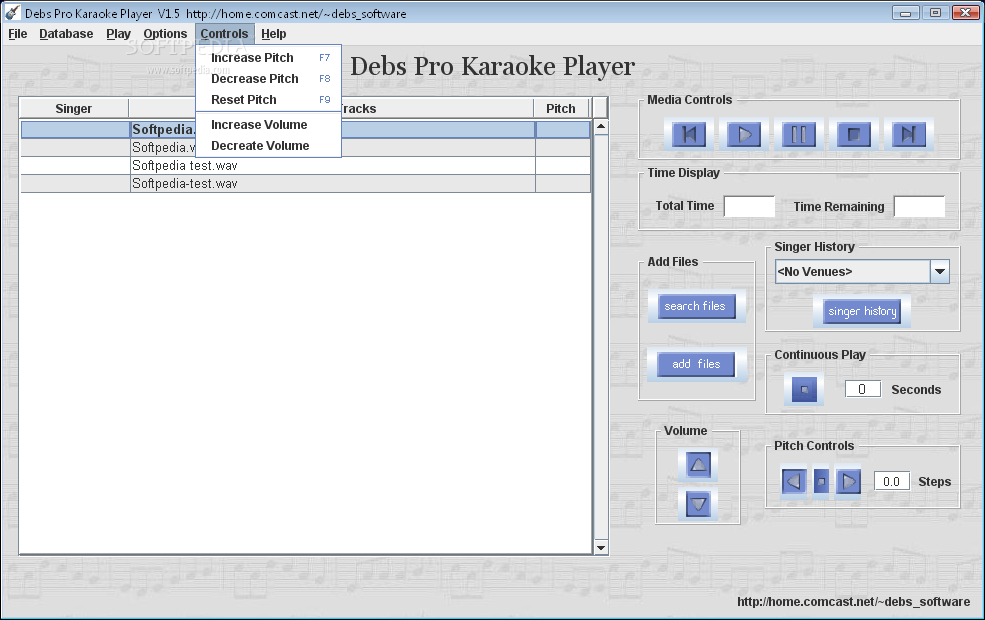
Task: Open the No Venues dropdown arrow
Action: [x=940, y=272]
